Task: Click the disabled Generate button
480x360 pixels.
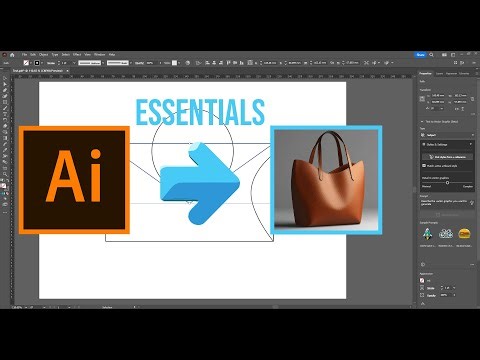Action: pyautogui.click(x=447, y=215)
